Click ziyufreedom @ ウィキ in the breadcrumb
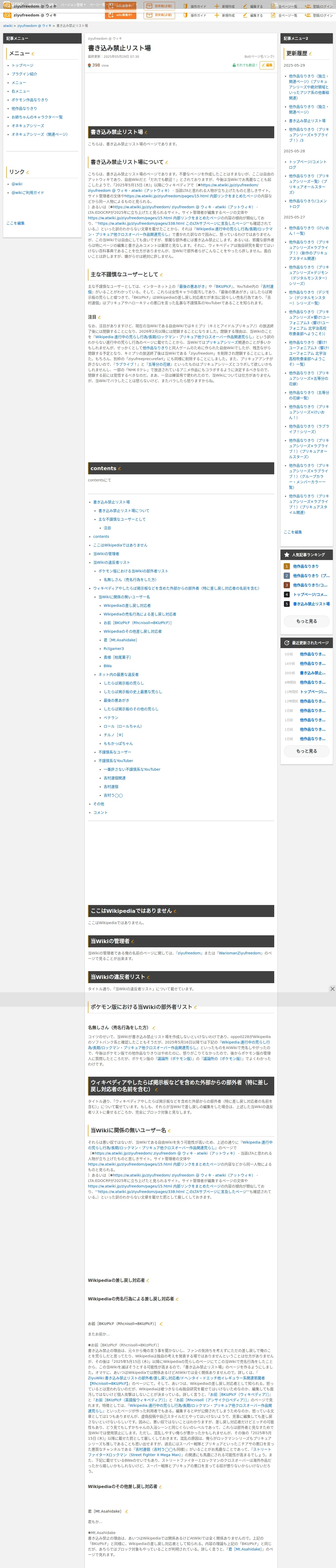Image resolution: width=336 pixels, height=1568 pixels. pos(34,26)
